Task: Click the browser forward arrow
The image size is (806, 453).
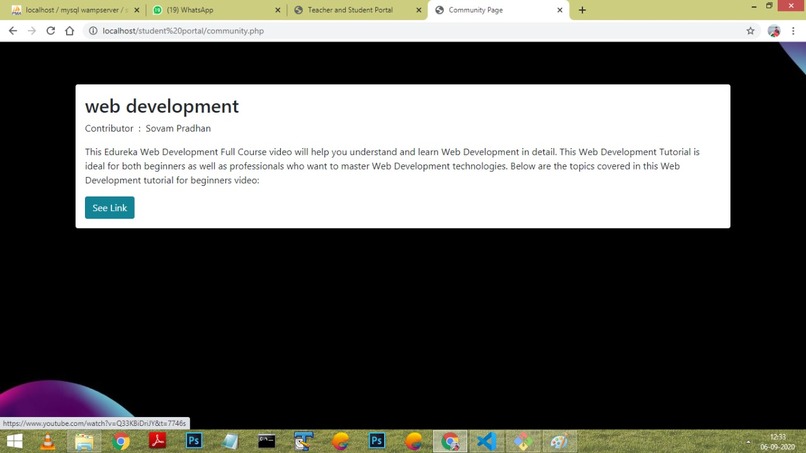Action: pos(32,31)
